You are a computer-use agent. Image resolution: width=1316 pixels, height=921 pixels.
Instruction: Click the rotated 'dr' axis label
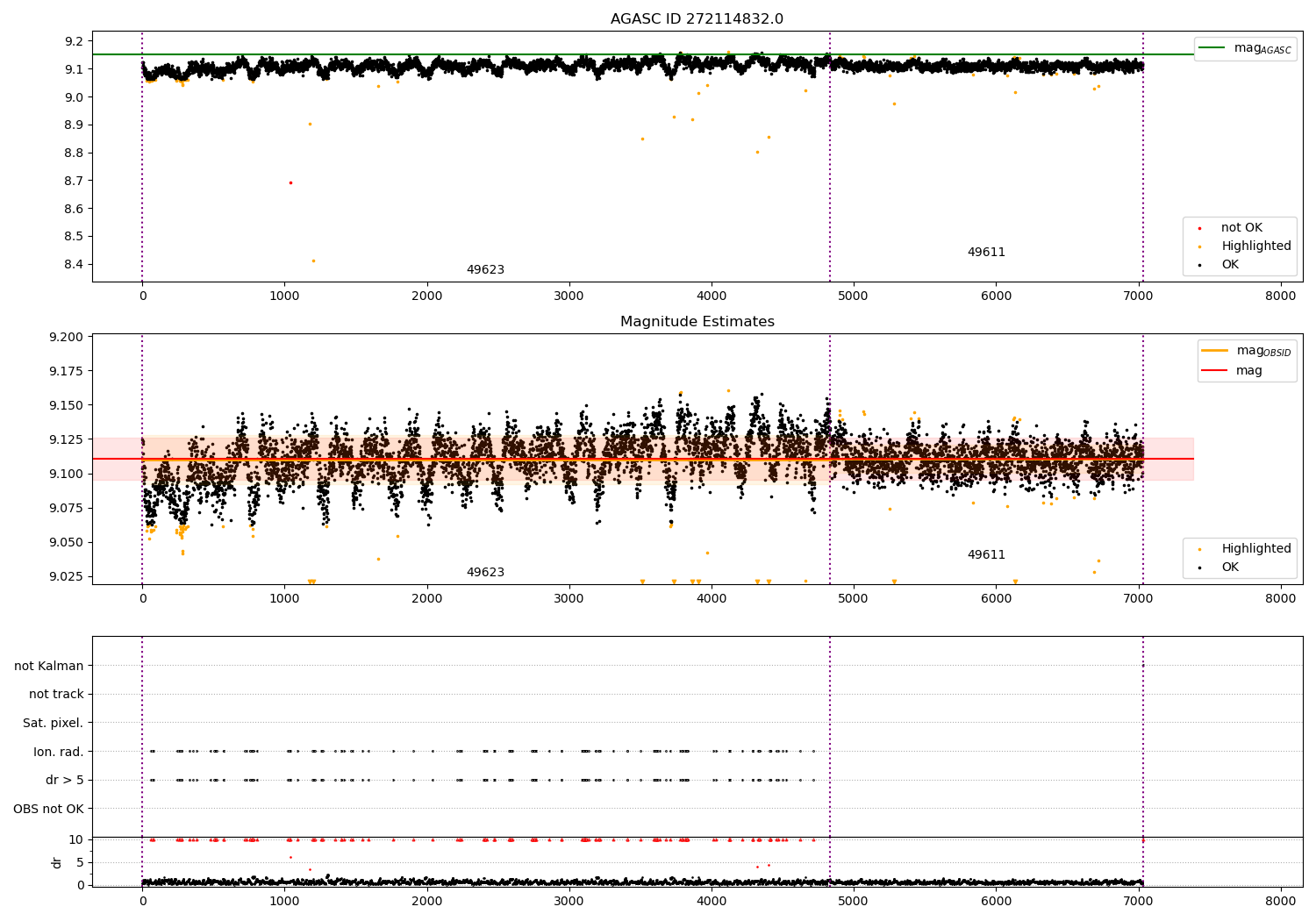[x=57, y=862]
